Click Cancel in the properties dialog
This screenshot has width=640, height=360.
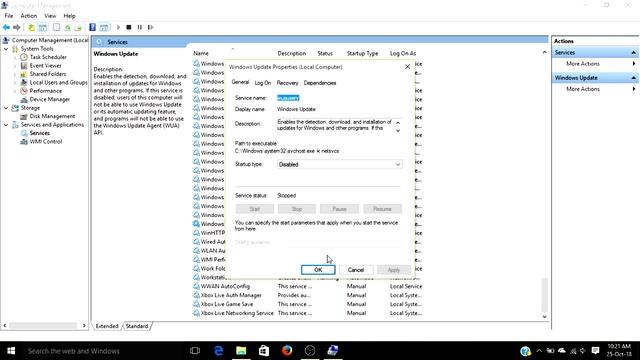356,270
